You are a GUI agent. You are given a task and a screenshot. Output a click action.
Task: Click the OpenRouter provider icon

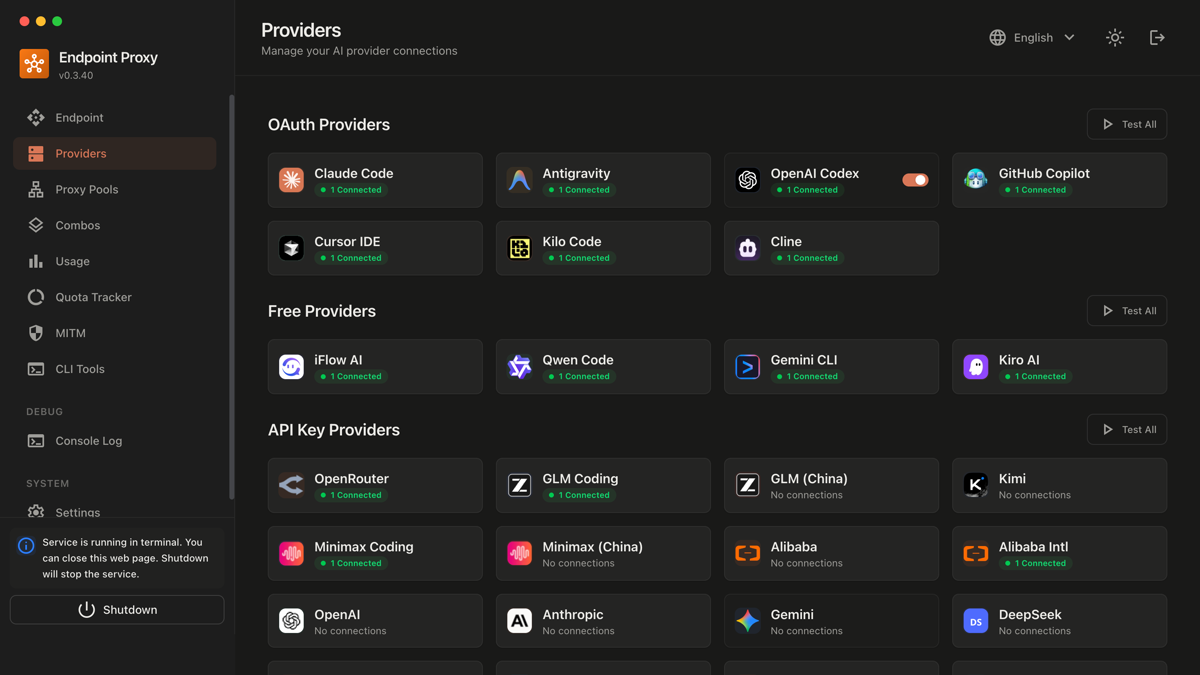click(291, 485)
